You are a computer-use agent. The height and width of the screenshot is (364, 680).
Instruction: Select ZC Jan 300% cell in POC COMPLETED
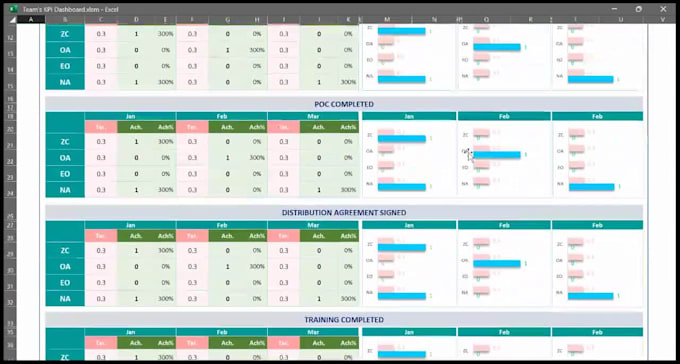(x=165, y=141)
